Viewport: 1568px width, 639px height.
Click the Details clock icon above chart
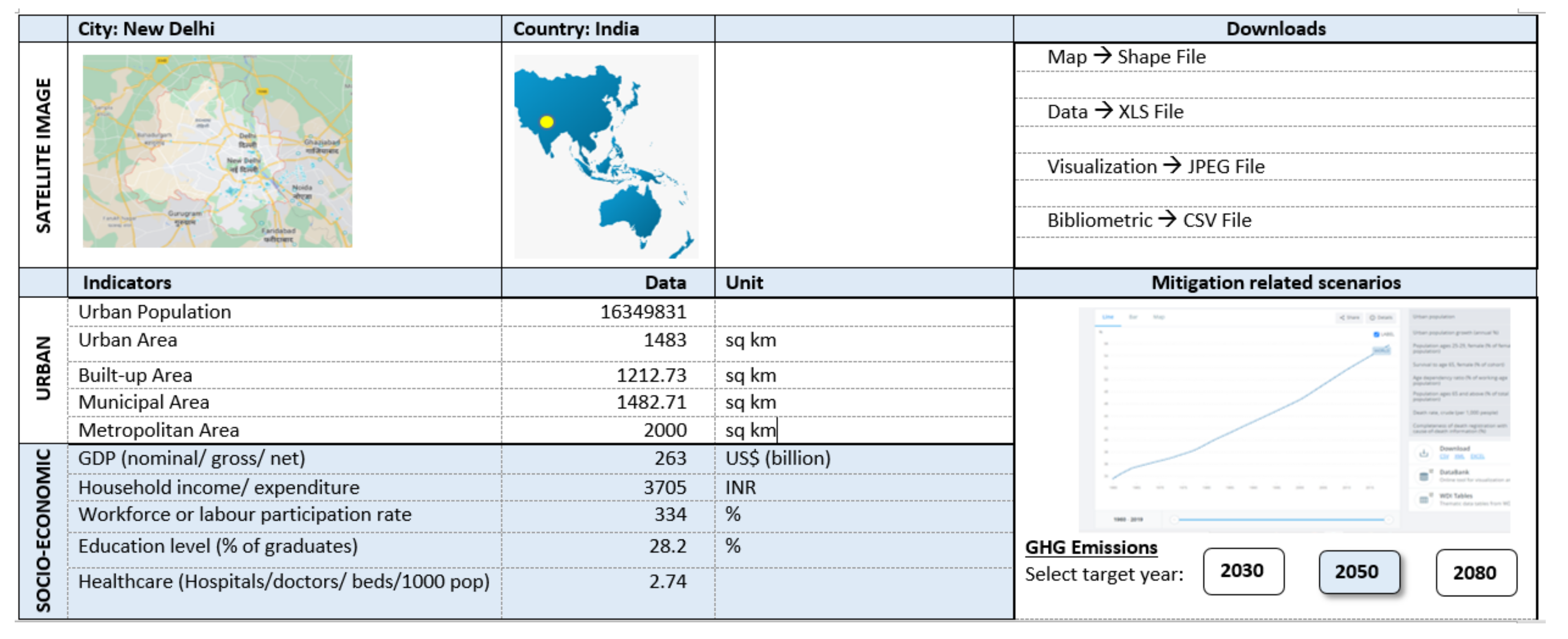(x=1372, y=318)
